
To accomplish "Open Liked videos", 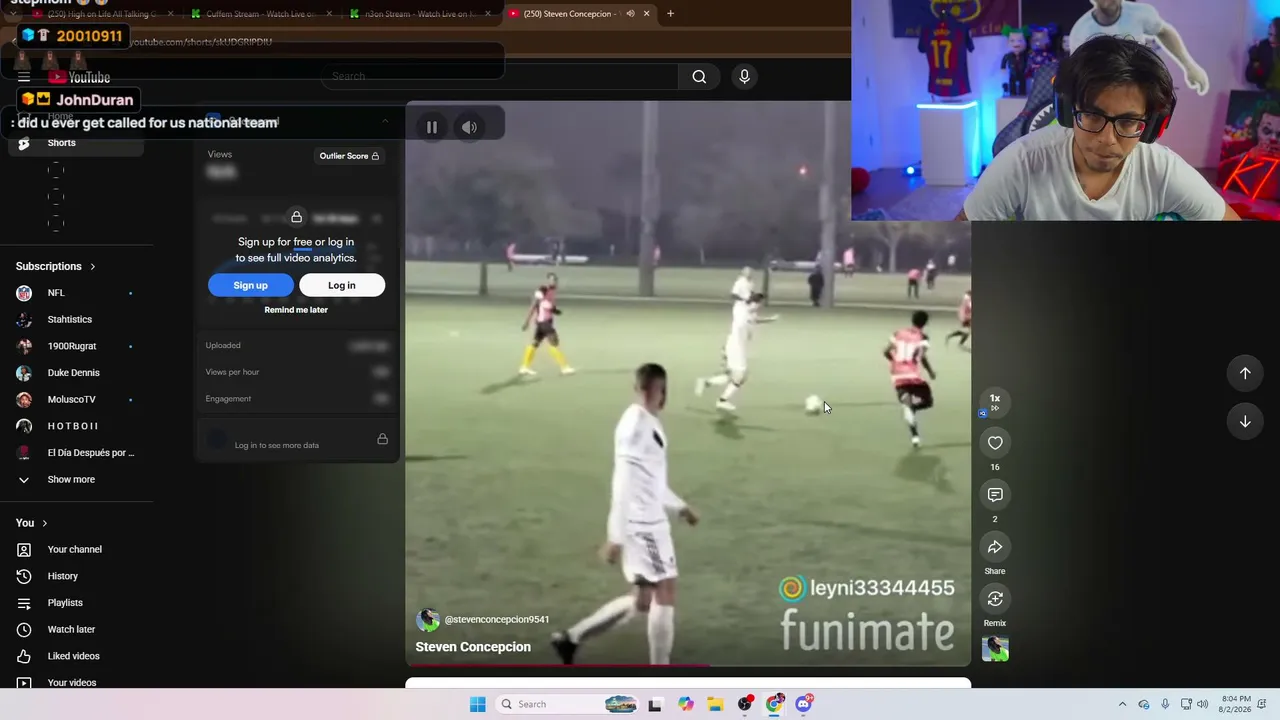I will point(72,656).
